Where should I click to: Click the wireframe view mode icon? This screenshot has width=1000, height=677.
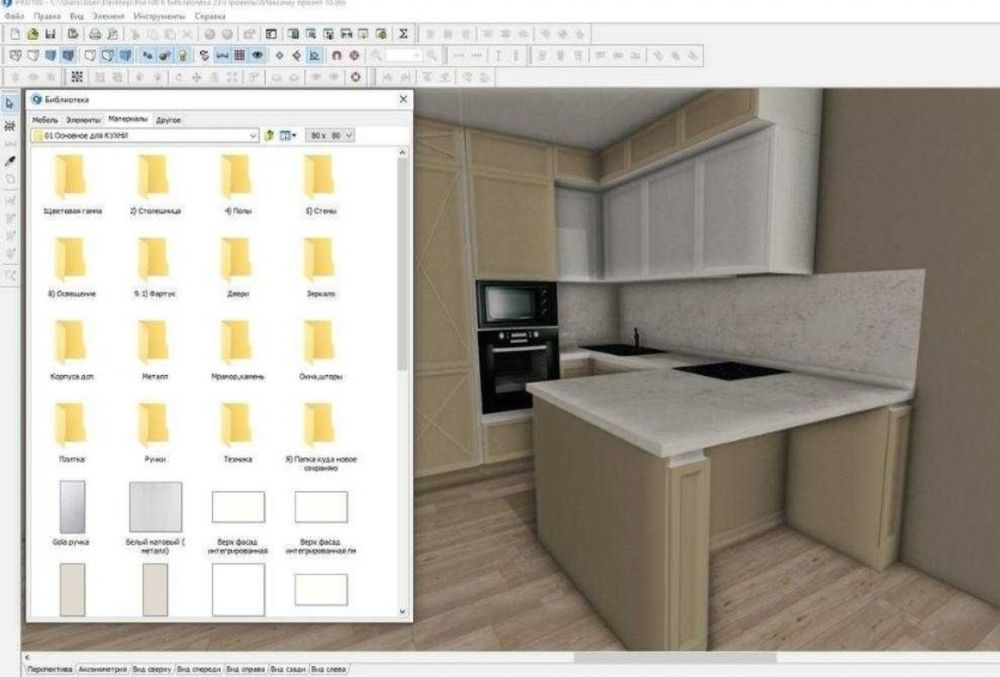pyautogui.click(x=15, y=55)
